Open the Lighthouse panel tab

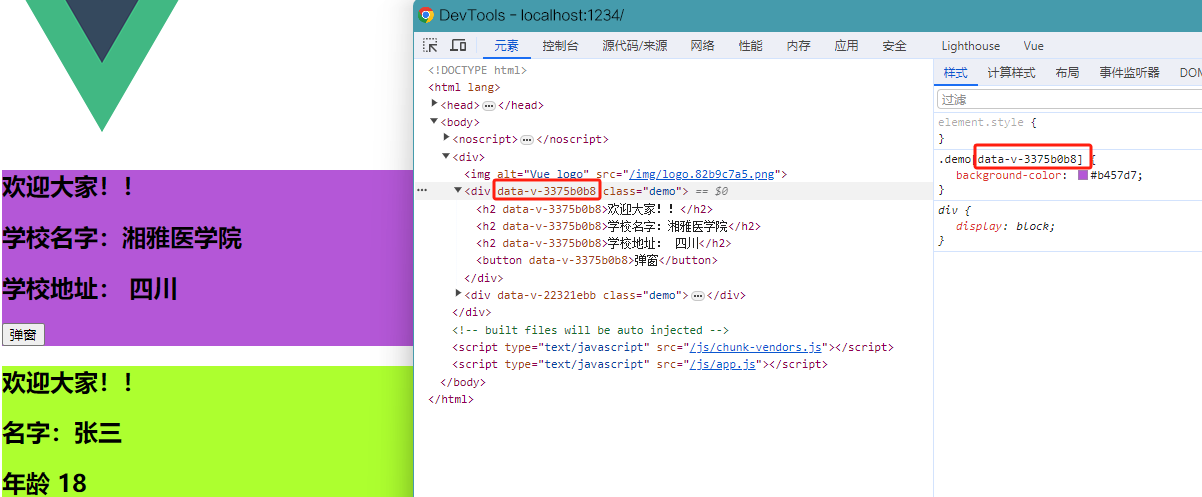point(970,46)
